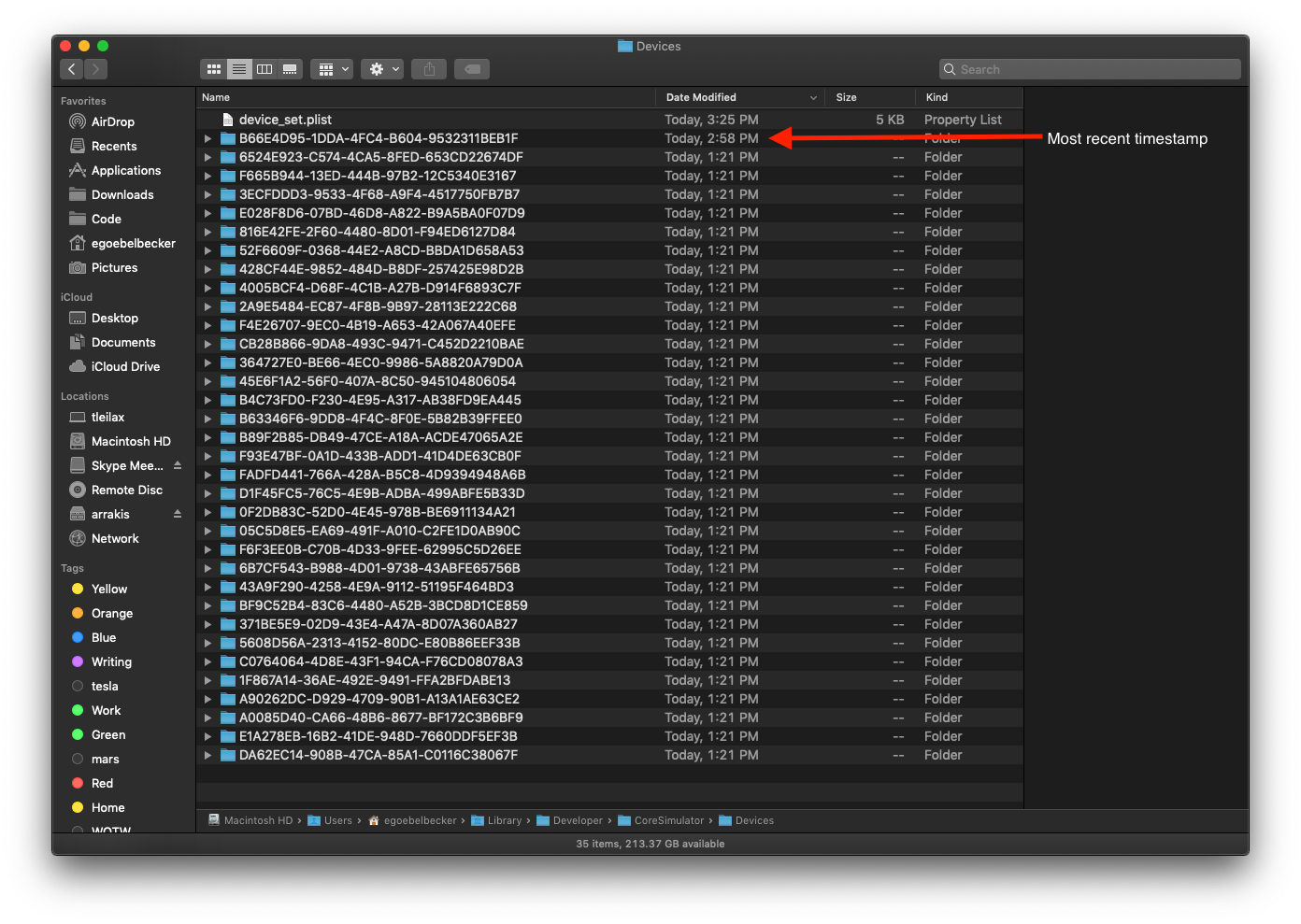Select list view toggle in toolbar
The image size is (1301, 924).
pyautogui.click(x=239, y=69)
